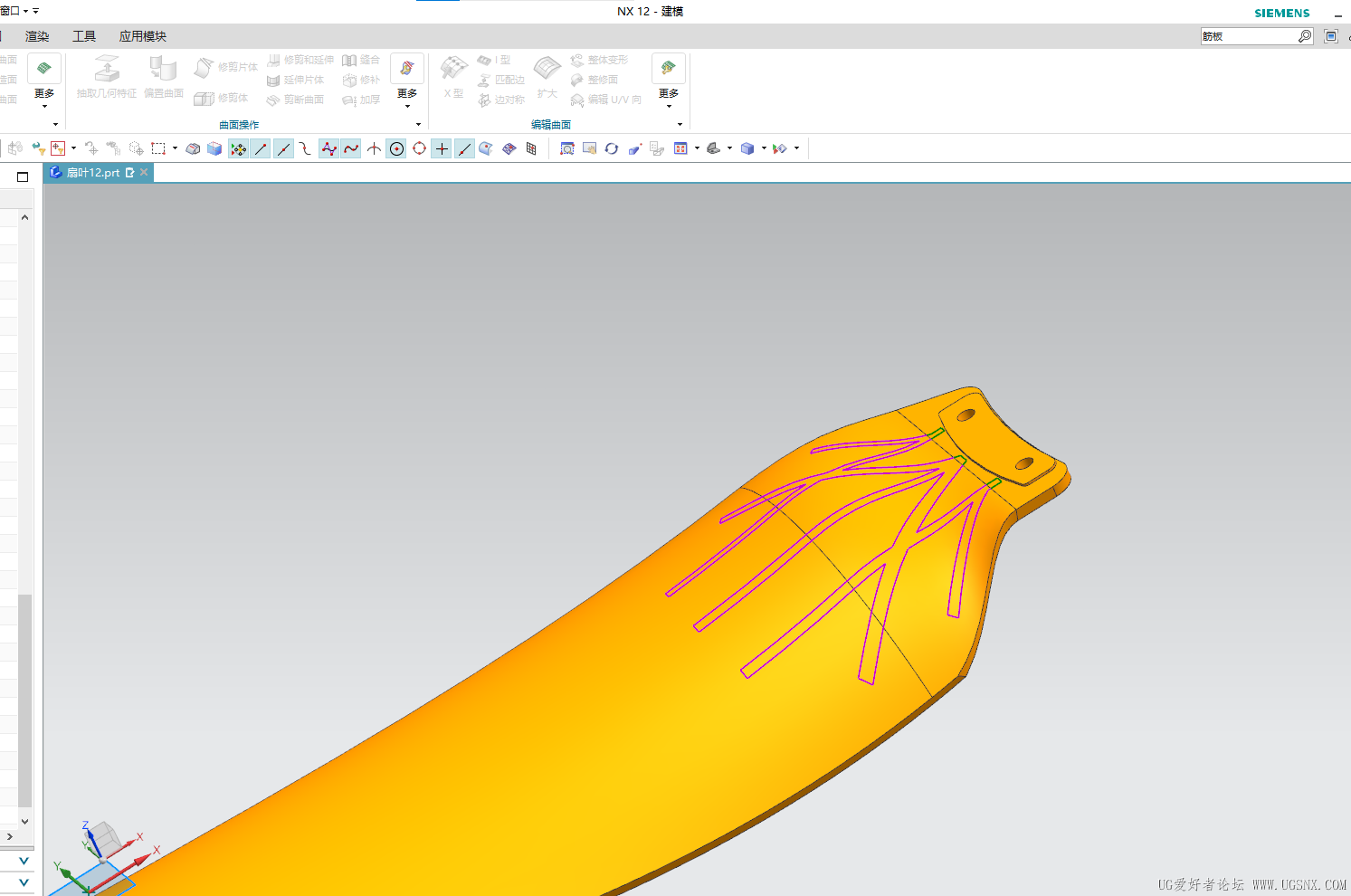Click the Rotate view icon
Image resolution: width=1351 pixels, height=896 pixels.
(x=612, y=148)
